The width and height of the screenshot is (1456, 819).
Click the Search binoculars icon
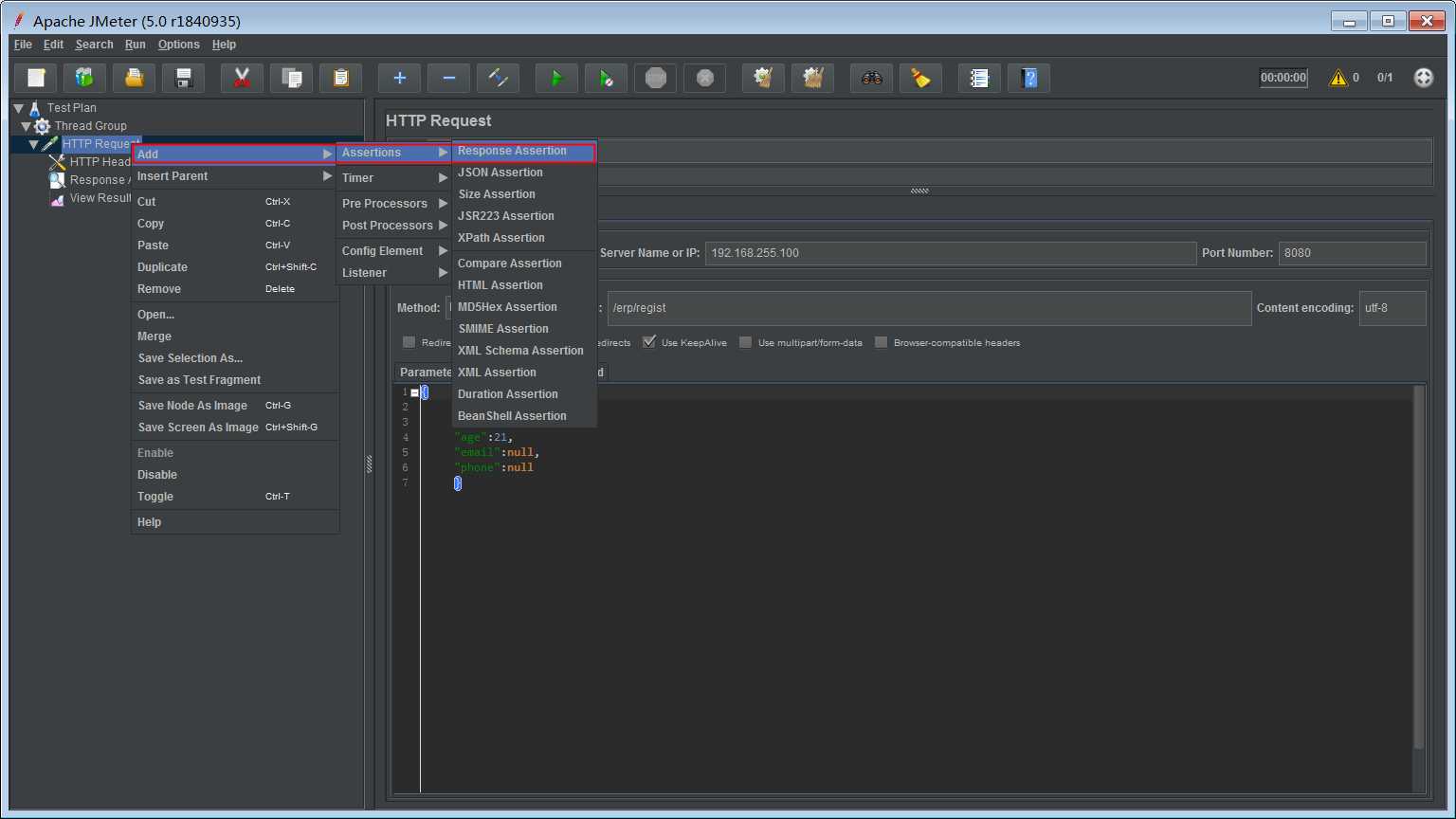tap(872, 78)
